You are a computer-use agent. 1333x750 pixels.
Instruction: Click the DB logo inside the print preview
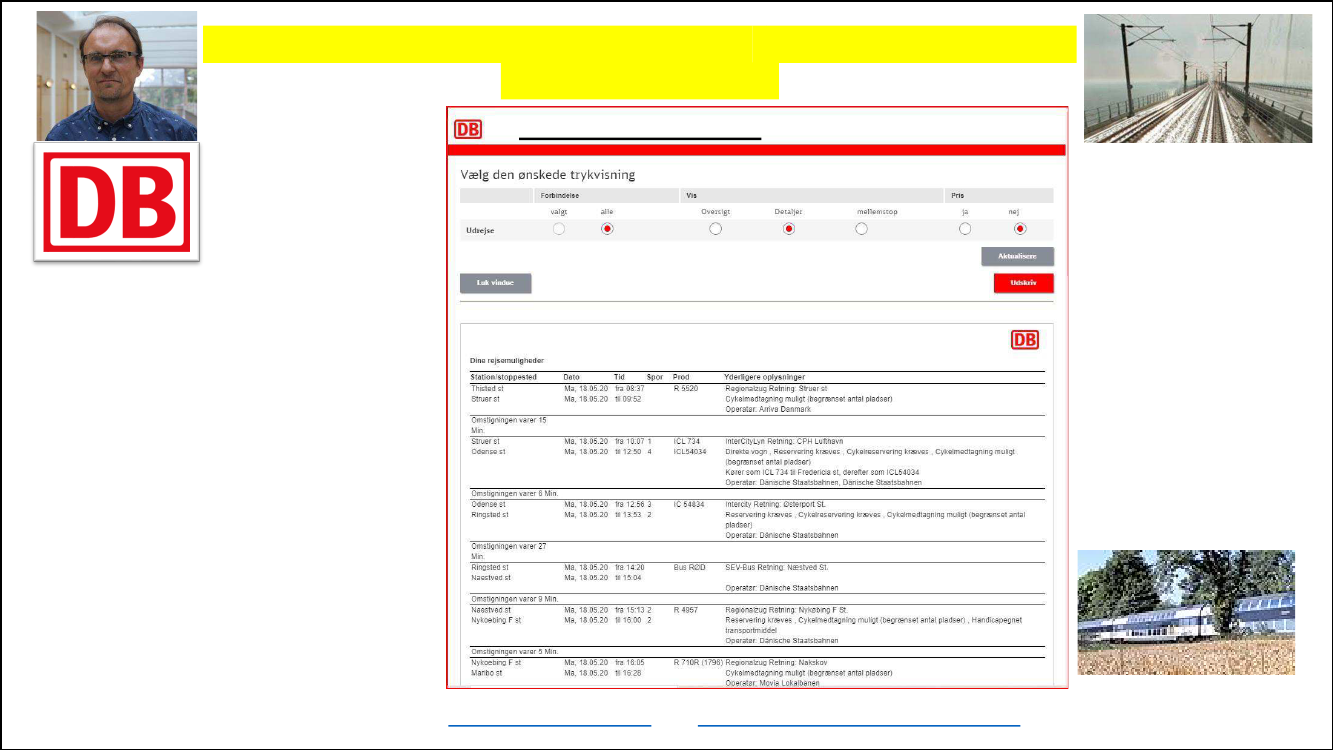point(1025,340)
